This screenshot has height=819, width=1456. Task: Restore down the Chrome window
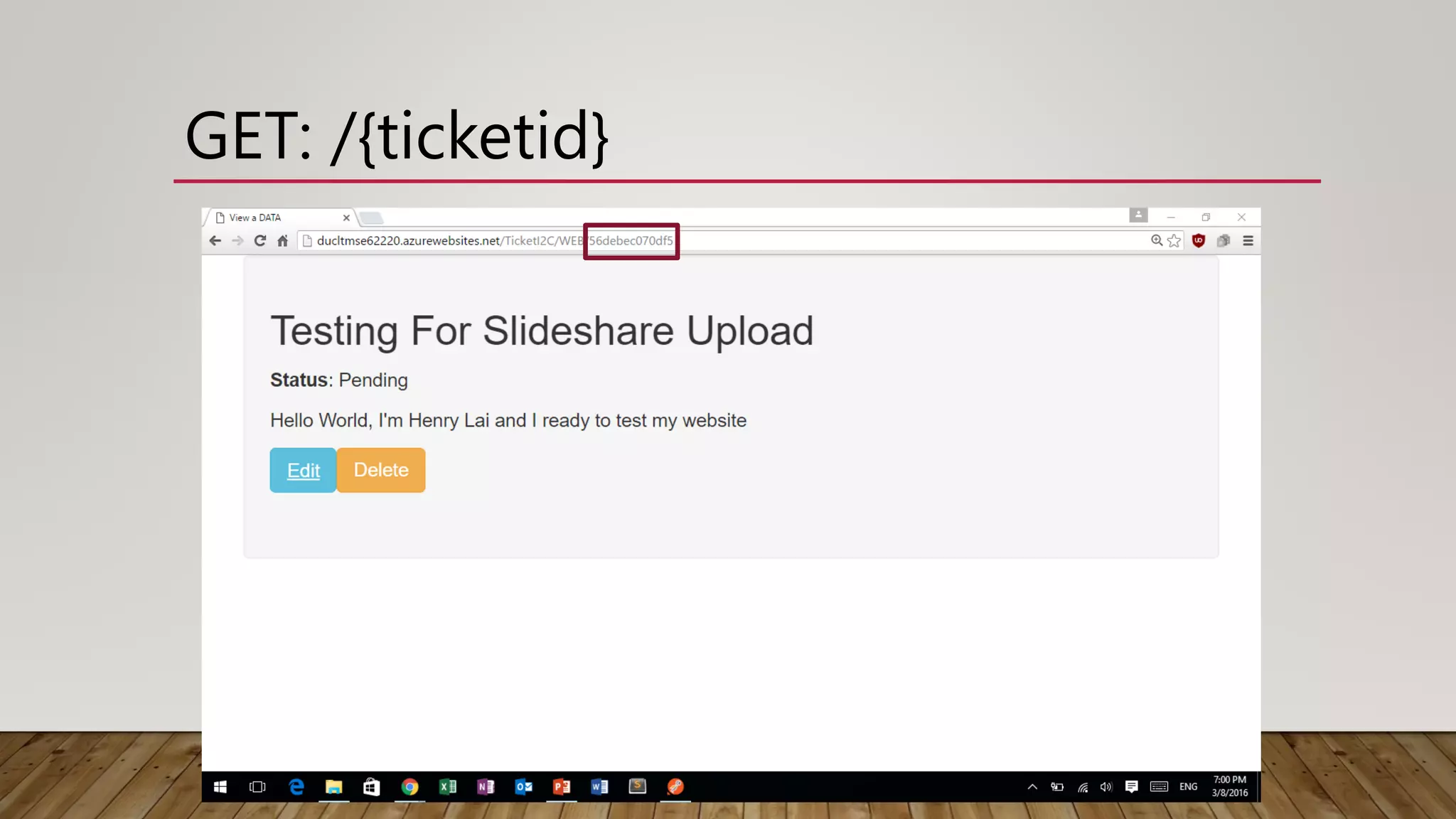click(x=1206, y=217)
